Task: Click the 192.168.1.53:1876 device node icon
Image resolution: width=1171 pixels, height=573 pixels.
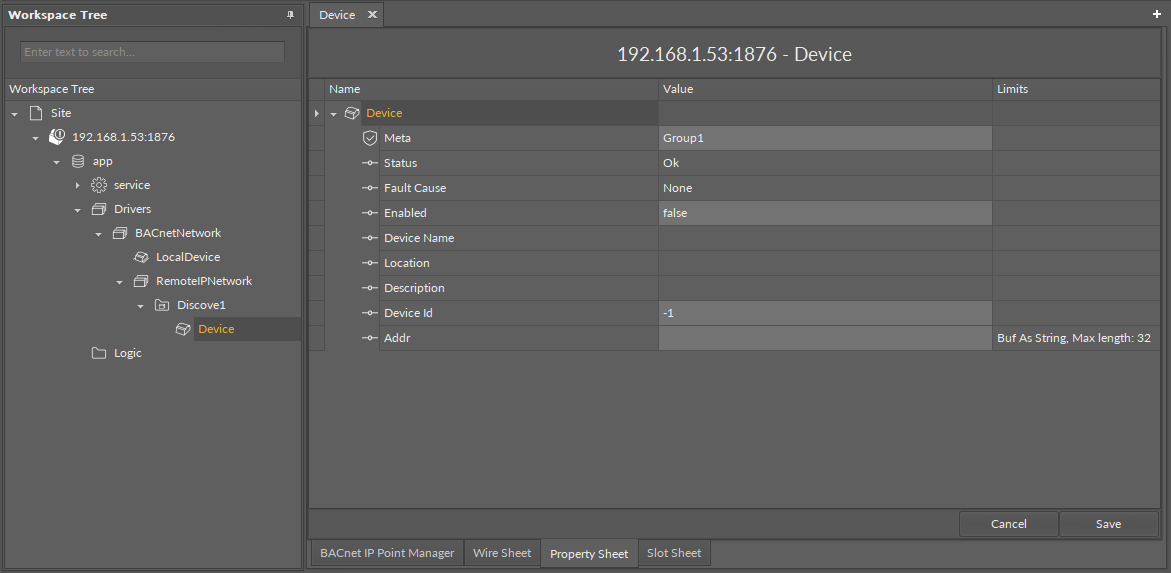Action: point(57,137)
